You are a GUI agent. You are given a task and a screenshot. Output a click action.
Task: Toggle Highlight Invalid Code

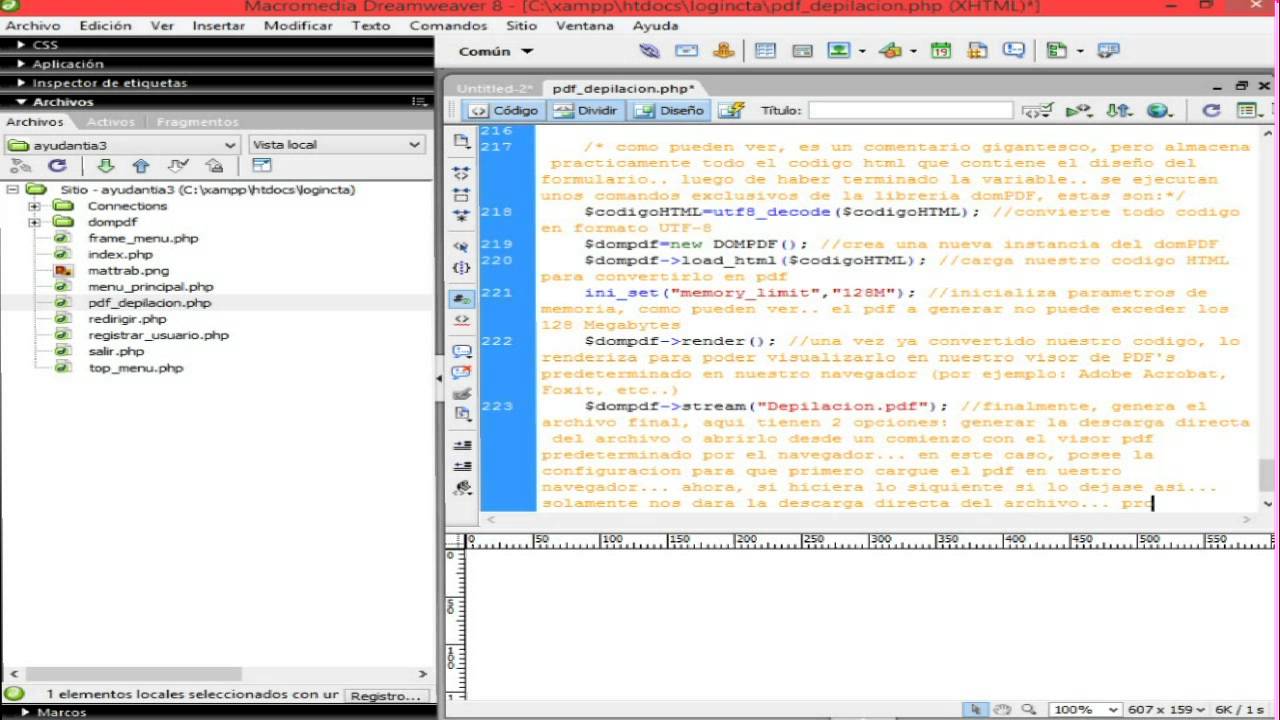click(461, 319)
